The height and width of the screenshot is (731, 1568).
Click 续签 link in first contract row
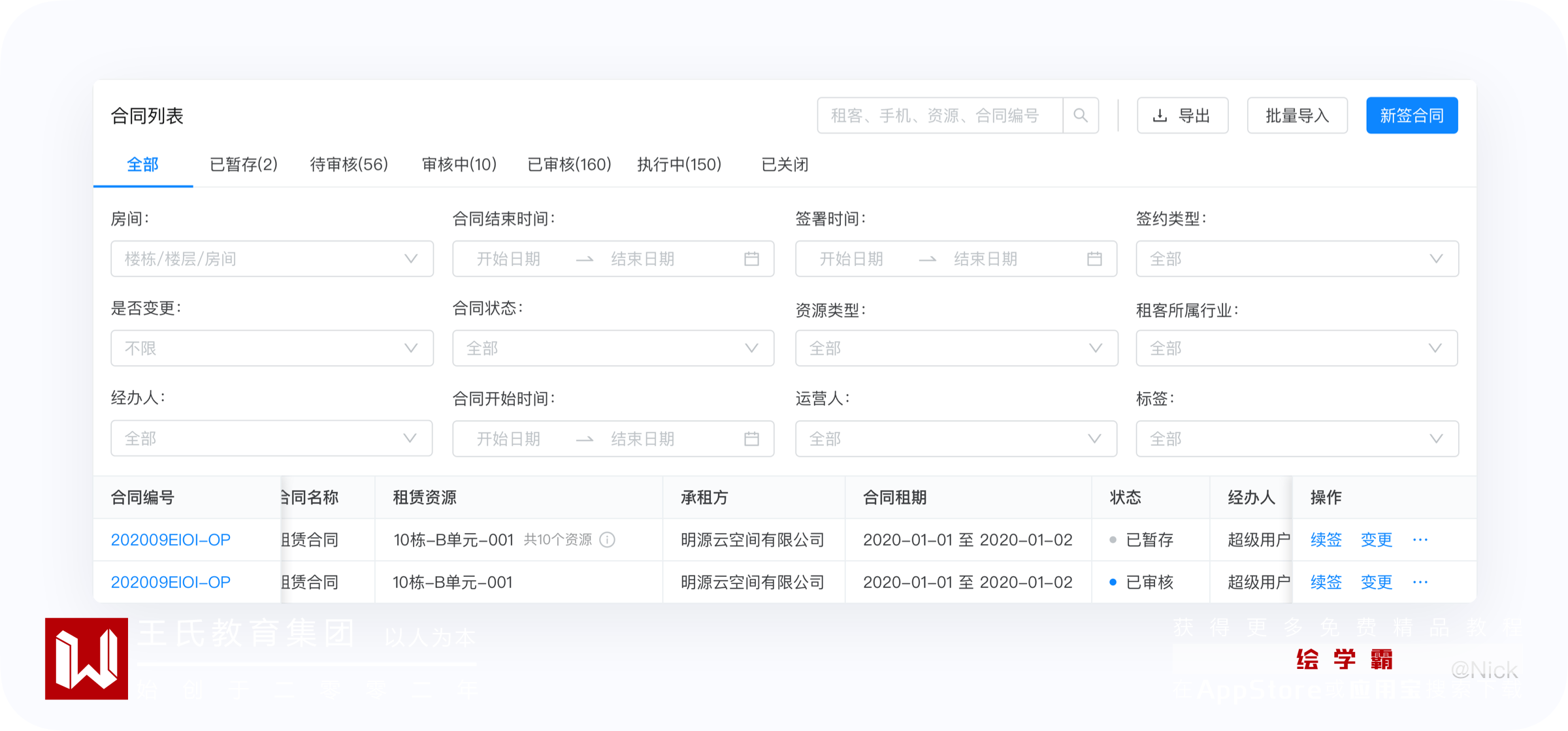click(1326, 540)
